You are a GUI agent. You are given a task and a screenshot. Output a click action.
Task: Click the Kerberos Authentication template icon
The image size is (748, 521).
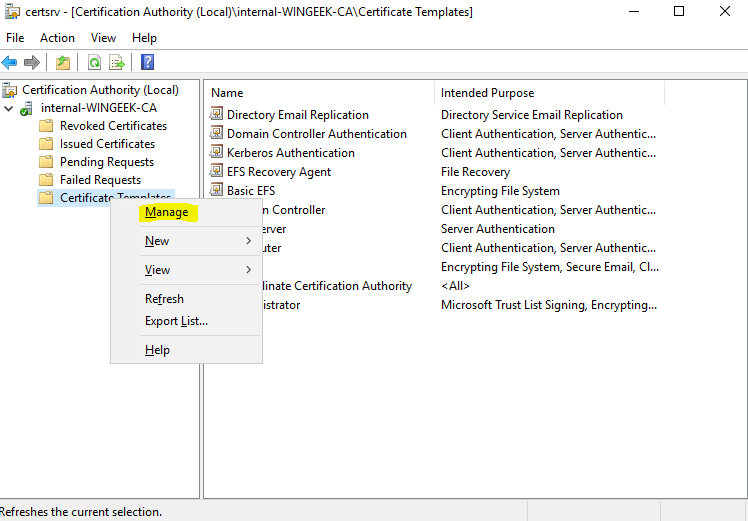coord(217,153)
